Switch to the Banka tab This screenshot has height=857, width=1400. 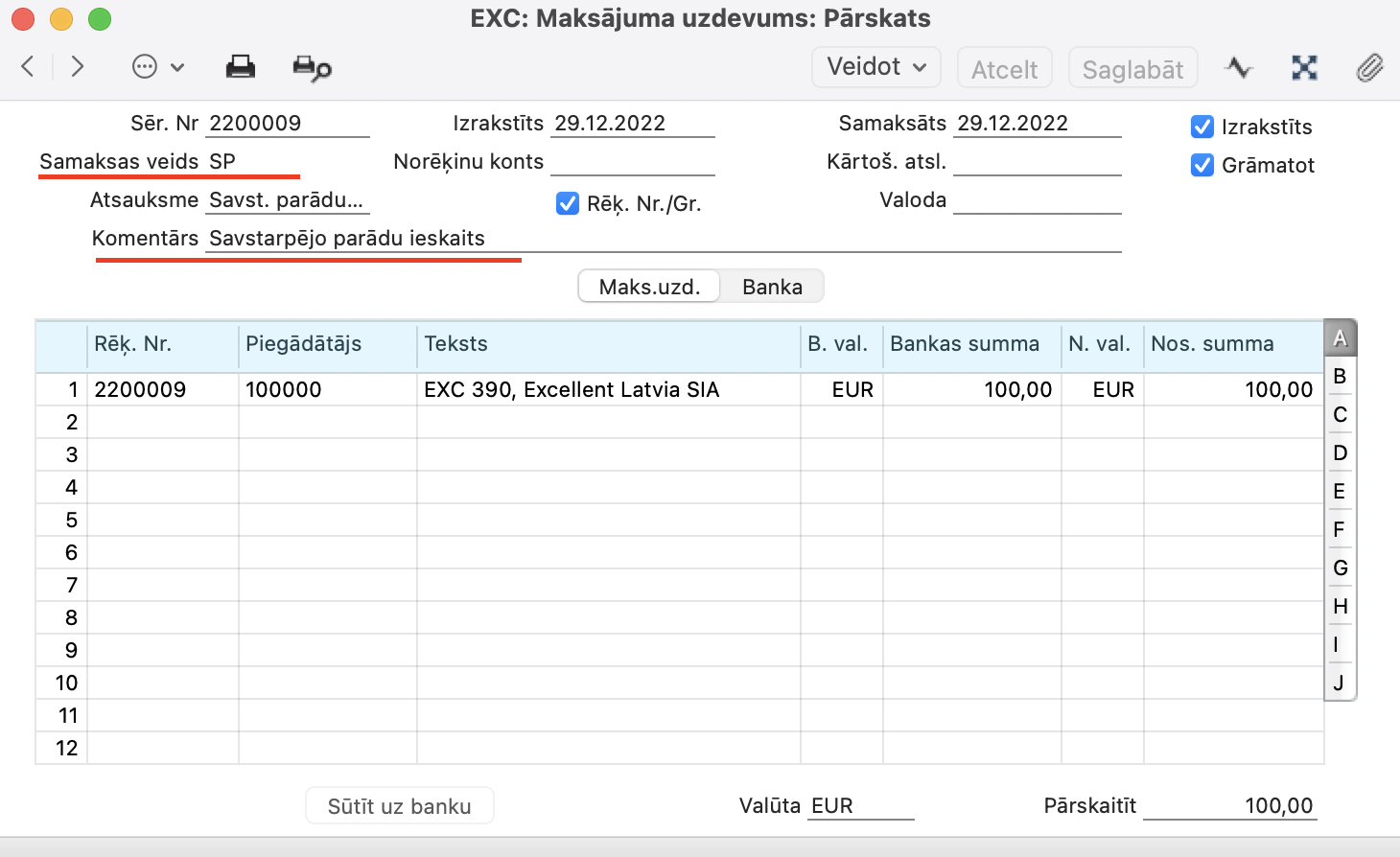pyautogui.click(x=772, y=287)
